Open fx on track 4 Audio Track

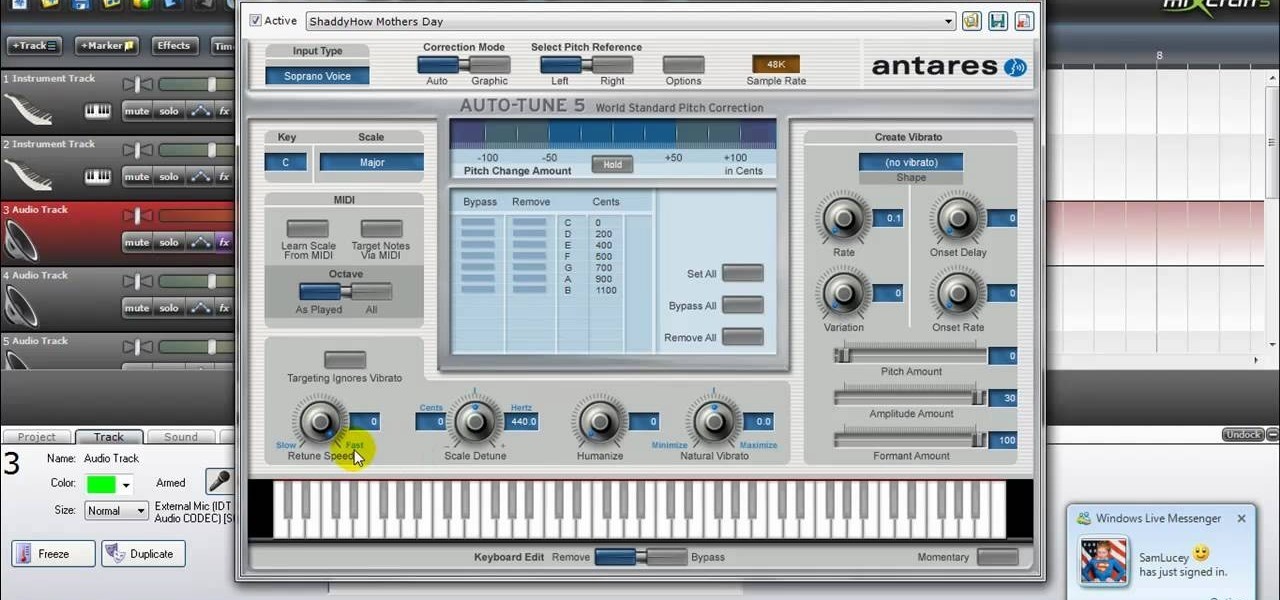point(224,308)
